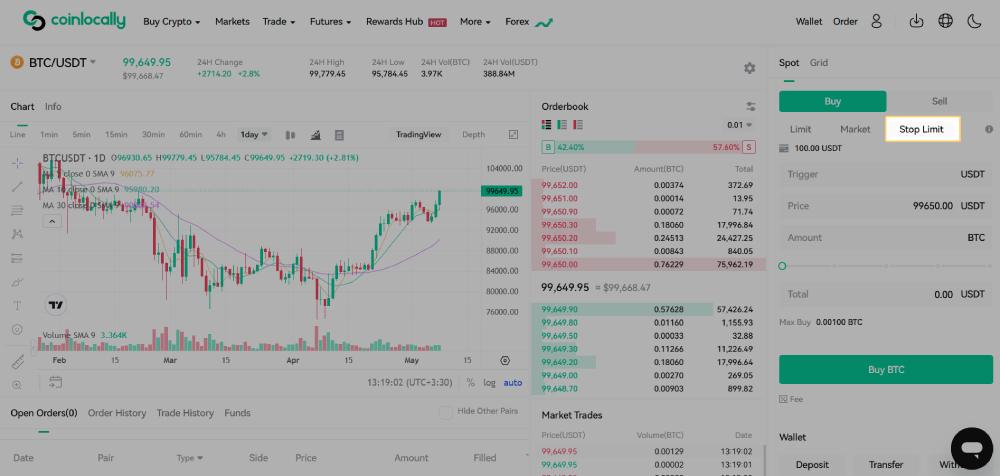Open the Markets page
Image resolution: width=1000 pixels, height=476 pixels.
click(x=232, y=21)
